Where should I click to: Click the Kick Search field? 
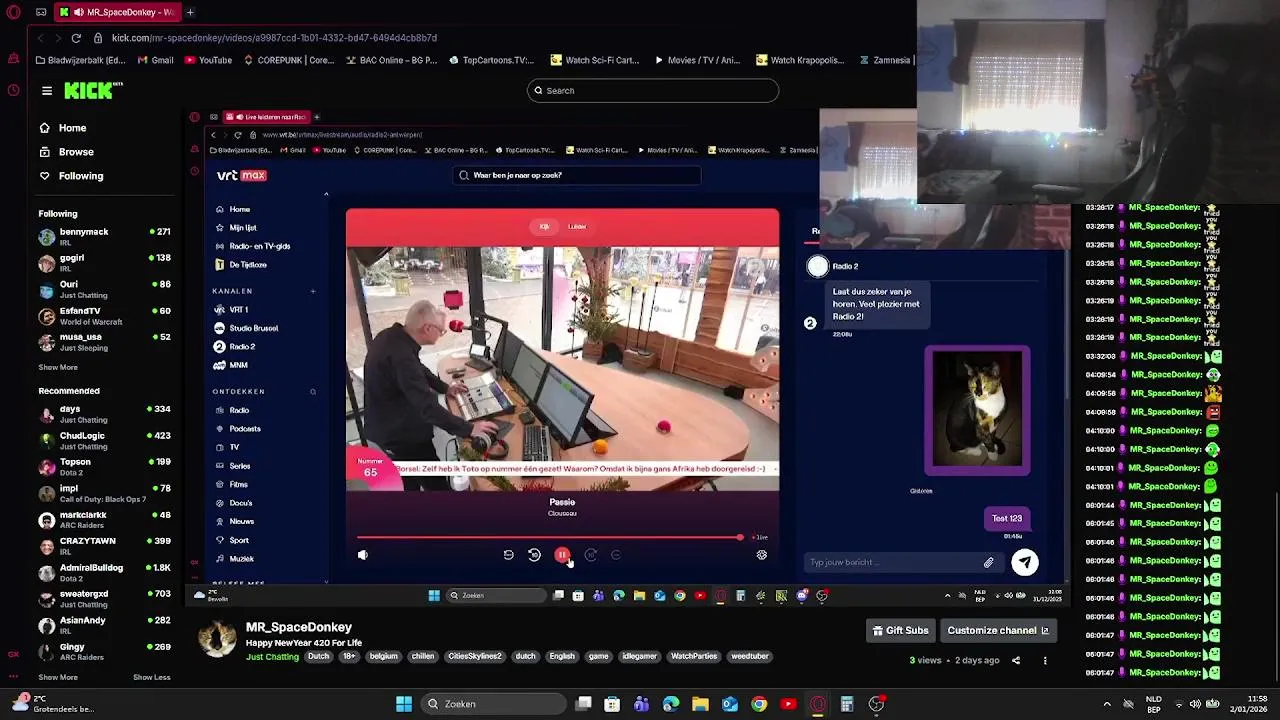[653, 91]
